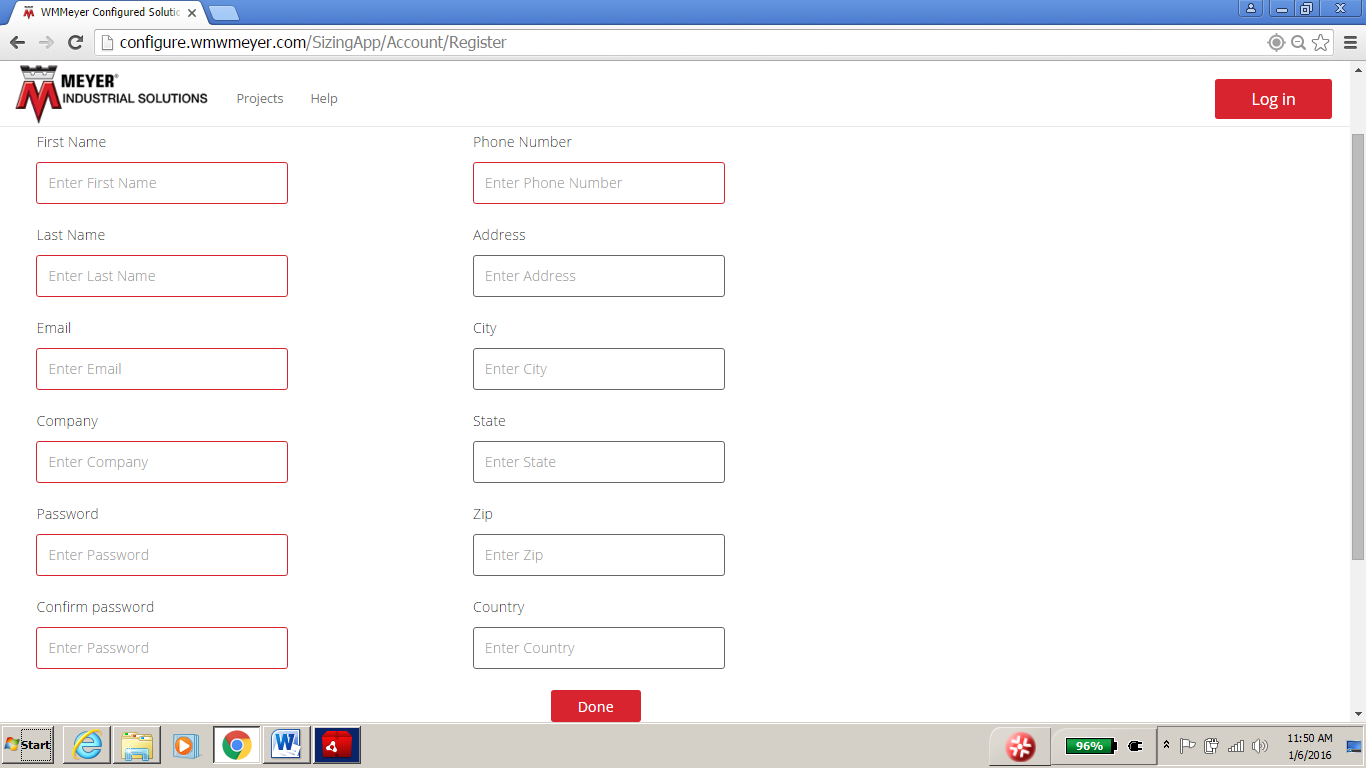Open the Chrome menu hamburger icon
This screenshot has width=1366, height=768.
[x=1350, y=42]
